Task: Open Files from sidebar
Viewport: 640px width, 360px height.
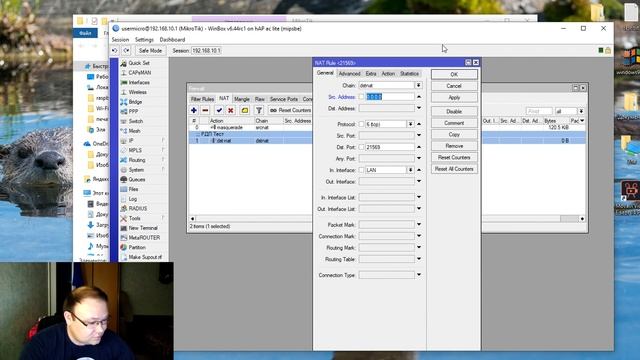Action: pyautogui.click(x=133, y=189)
